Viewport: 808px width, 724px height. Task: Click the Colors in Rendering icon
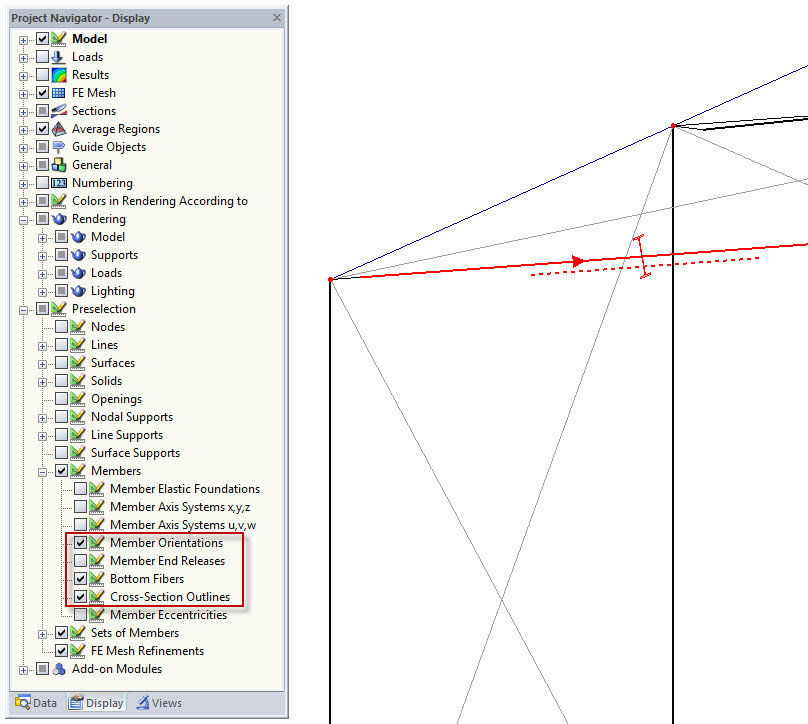point(59,200)
